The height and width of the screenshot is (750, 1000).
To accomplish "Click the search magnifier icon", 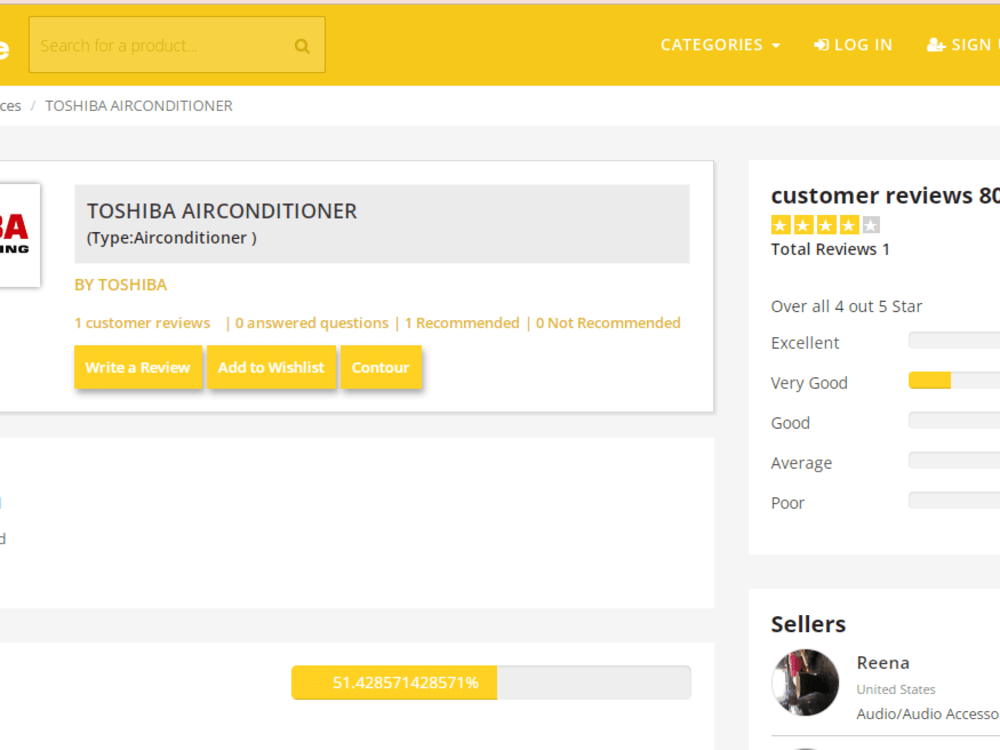I will click(302, 46).
